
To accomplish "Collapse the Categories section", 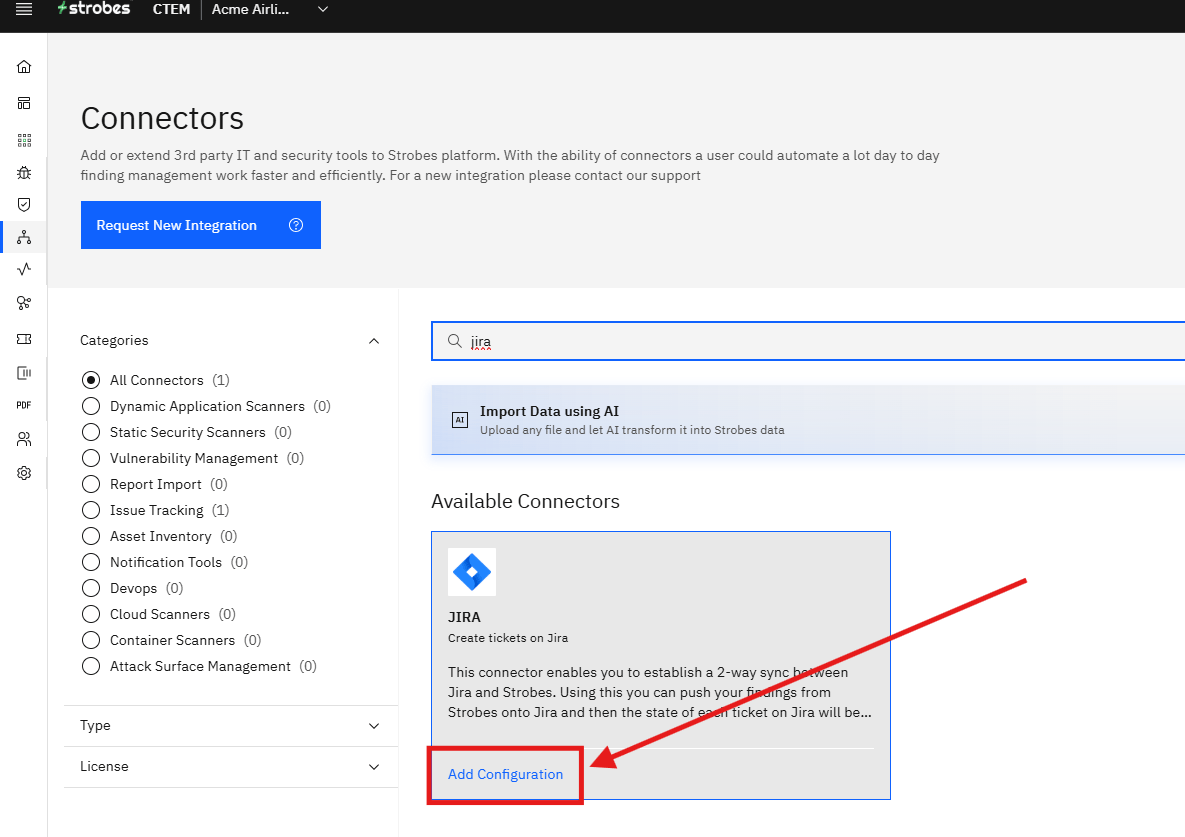I will (x=373, y=341).
